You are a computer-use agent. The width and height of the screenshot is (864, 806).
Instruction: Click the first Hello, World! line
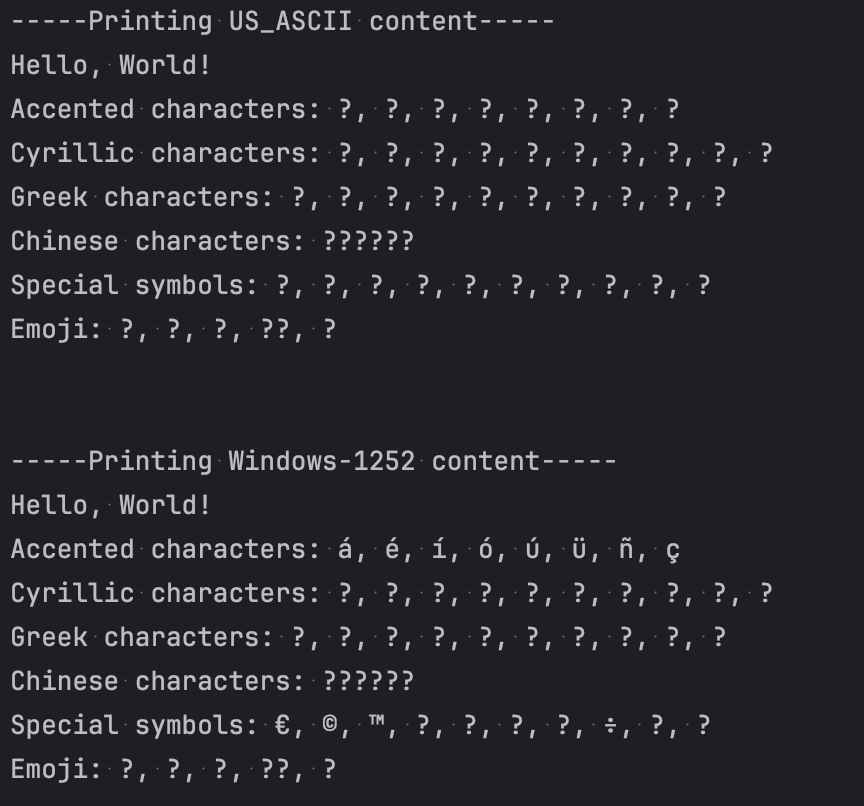click(x=111, y=66)
